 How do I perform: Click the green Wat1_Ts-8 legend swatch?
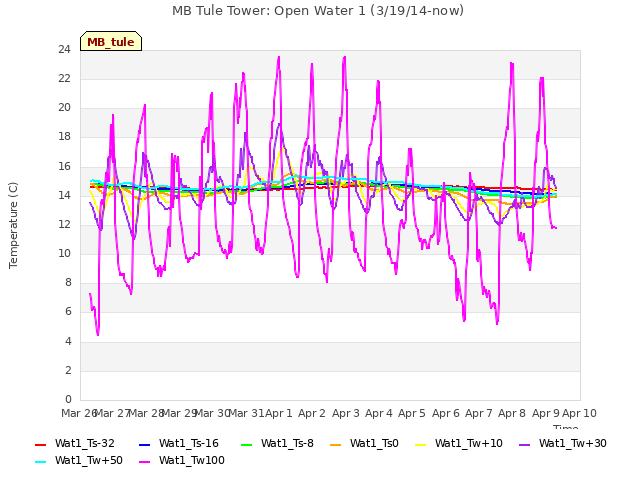pyautogui.click(x=247, y=444)
